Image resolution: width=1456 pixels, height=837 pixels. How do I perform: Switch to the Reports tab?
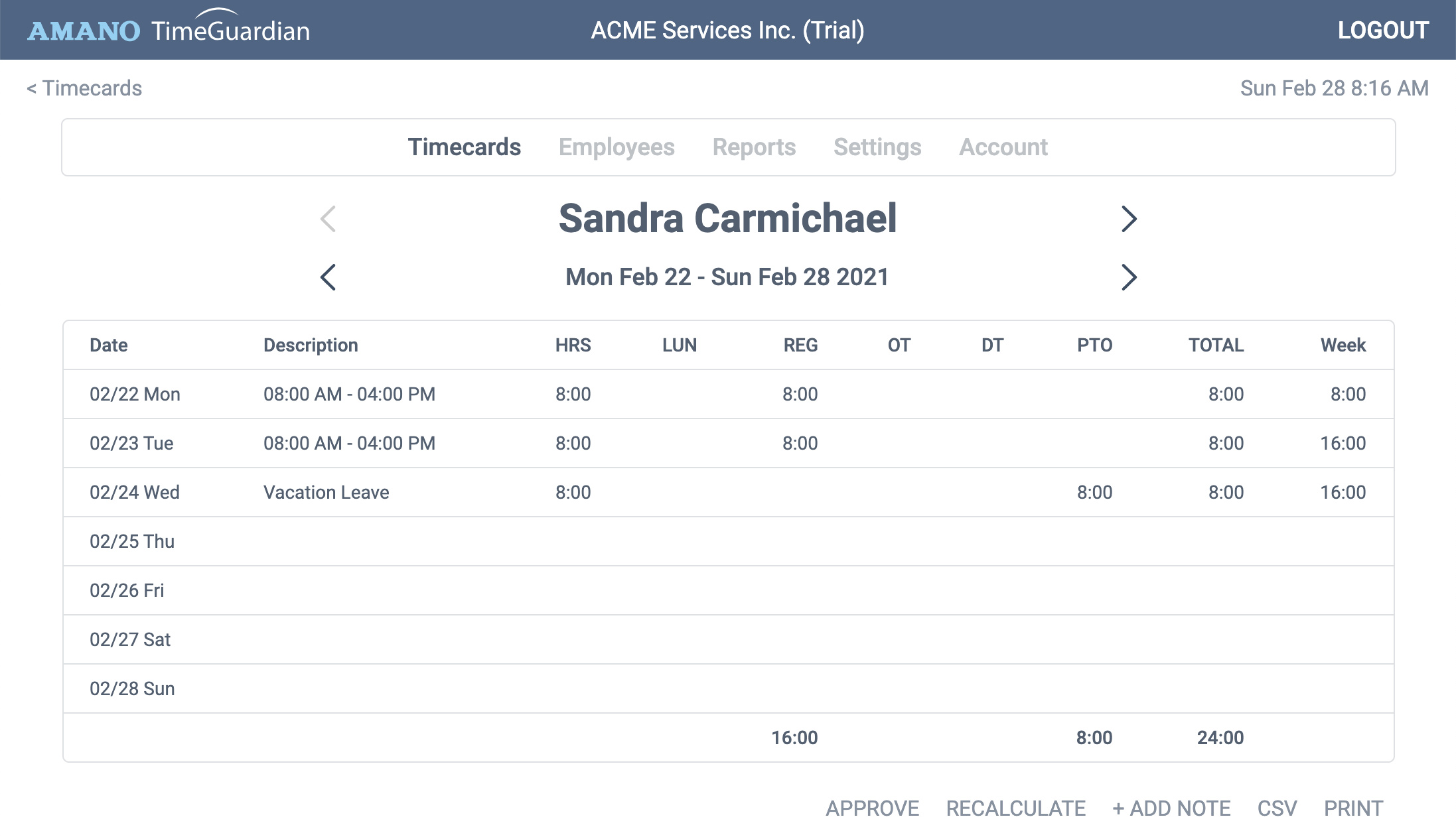754,147
